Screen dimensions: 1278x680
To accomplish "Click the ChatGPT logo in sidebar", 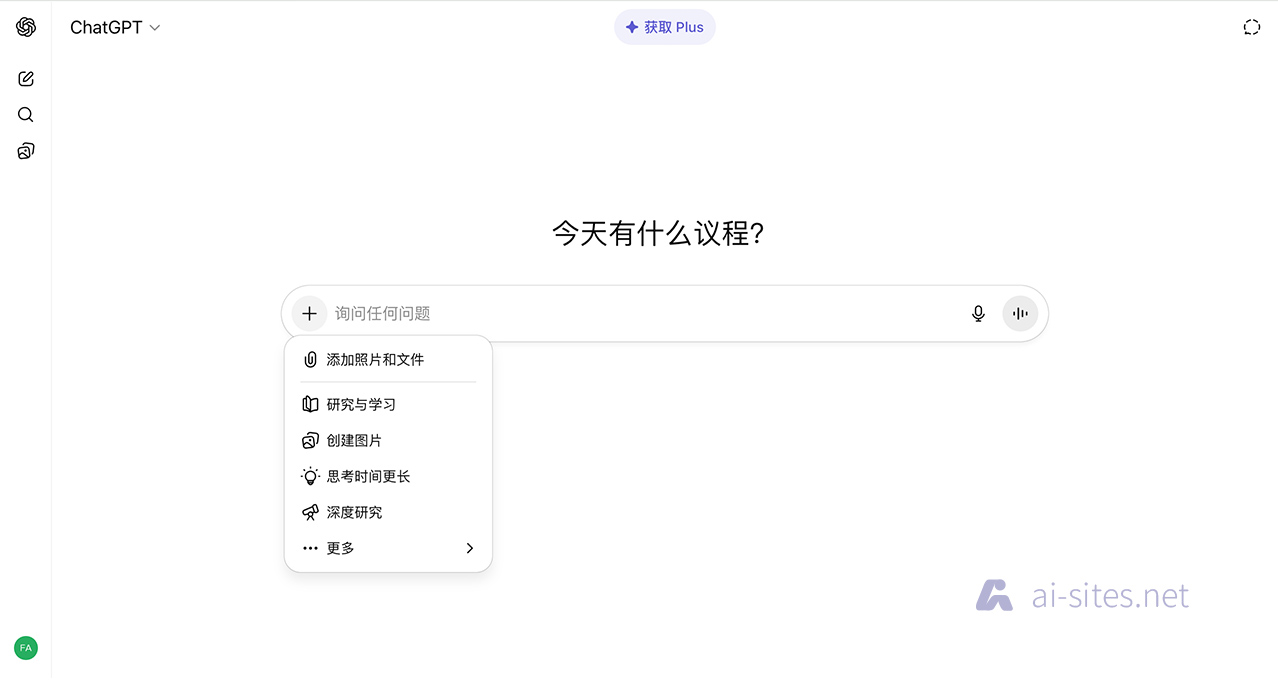I will tap(26, 27).
